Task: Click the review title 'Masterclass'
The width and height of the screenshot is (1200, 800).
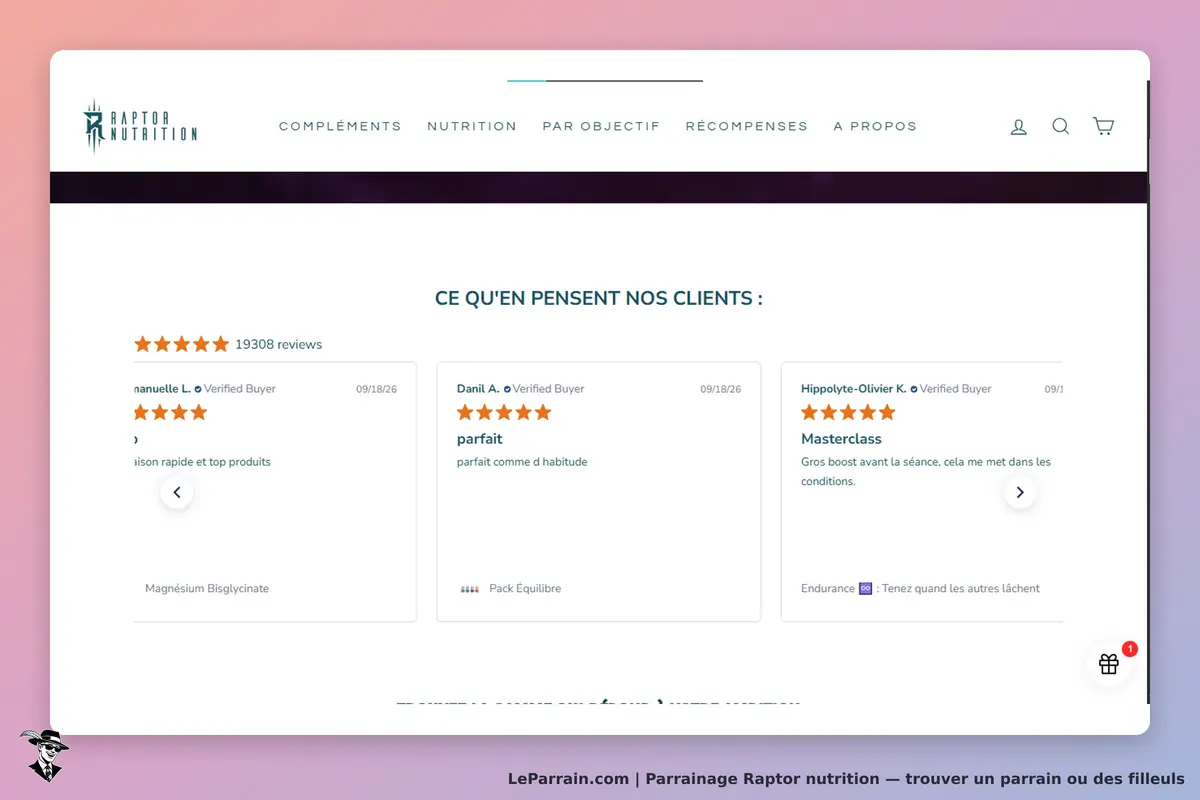Action: tap(841, 439)
